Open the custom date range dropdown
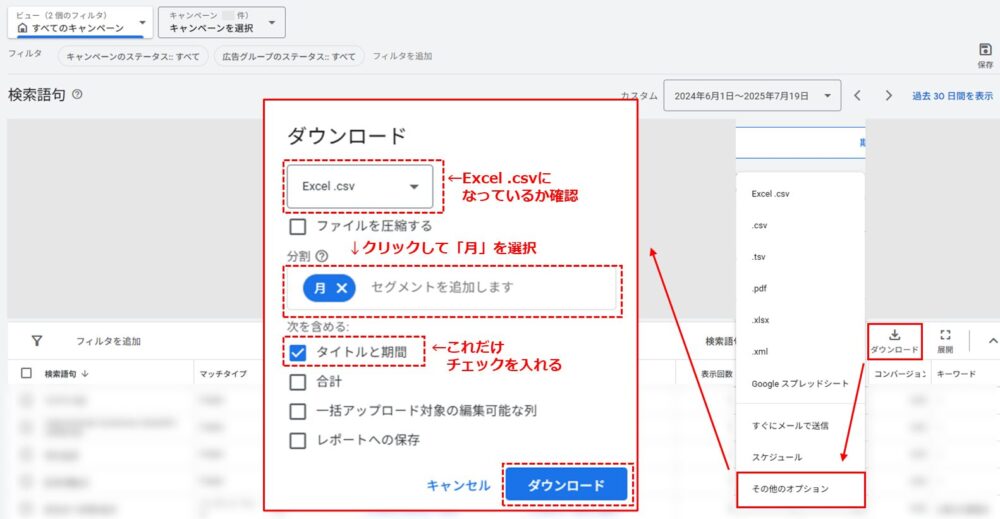The width and height of the screenshot is (1000, 519). pos(752,96)
